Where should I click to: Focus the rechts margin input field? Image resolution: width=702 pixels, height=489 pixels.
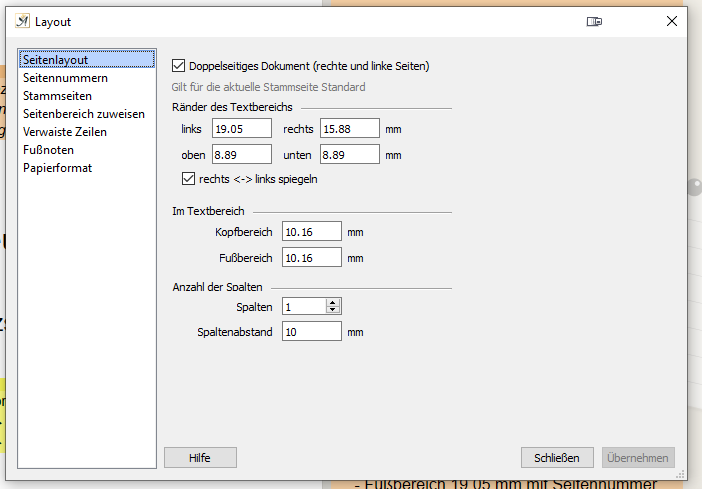click(349, 128)
